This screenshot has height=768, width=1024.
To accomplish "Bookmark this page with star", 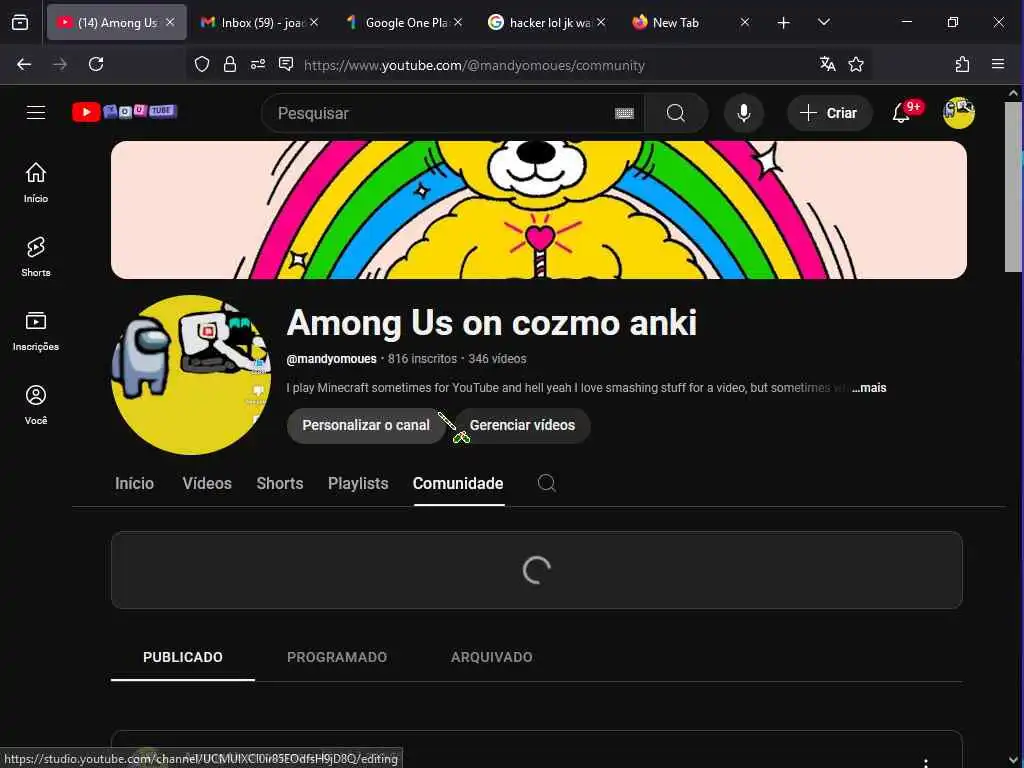I will click(856, 64).
